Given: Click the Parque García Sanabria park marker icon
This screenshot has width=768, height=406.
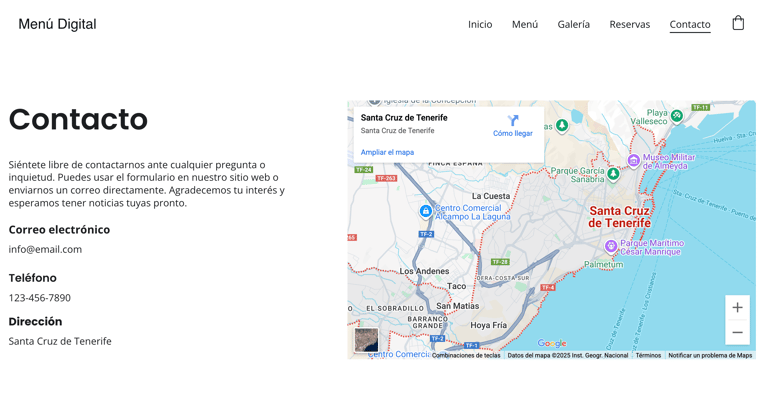Looking at the screenshot, I should pyautogui.click(x=613, y=173).
